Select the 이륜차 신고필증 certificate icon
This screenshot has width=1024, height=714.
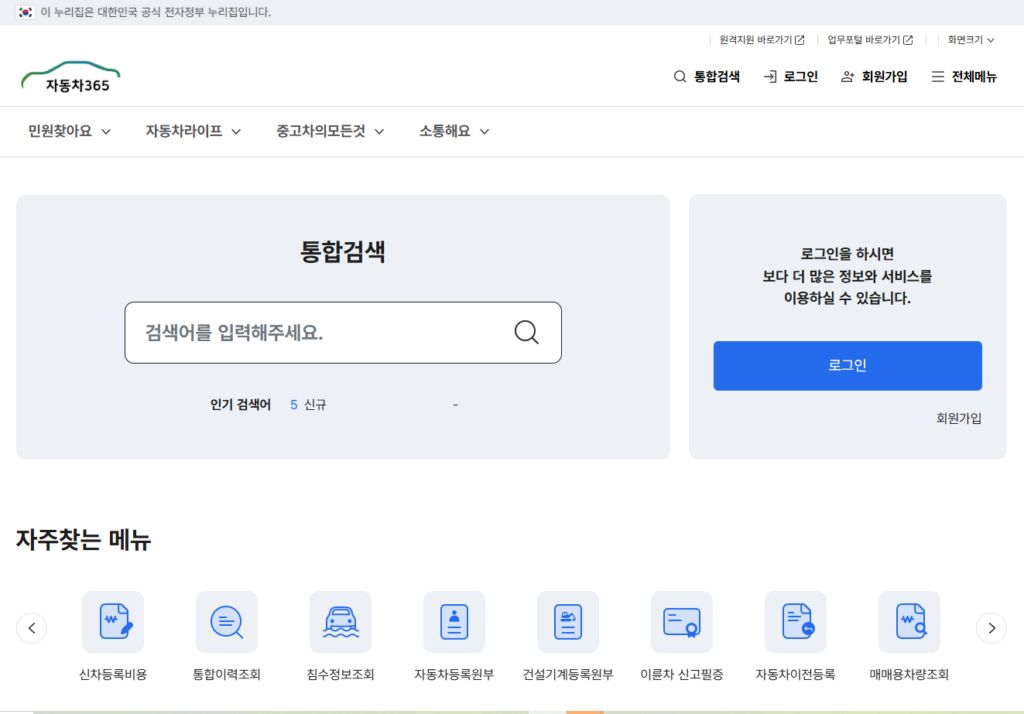(681, 621)
